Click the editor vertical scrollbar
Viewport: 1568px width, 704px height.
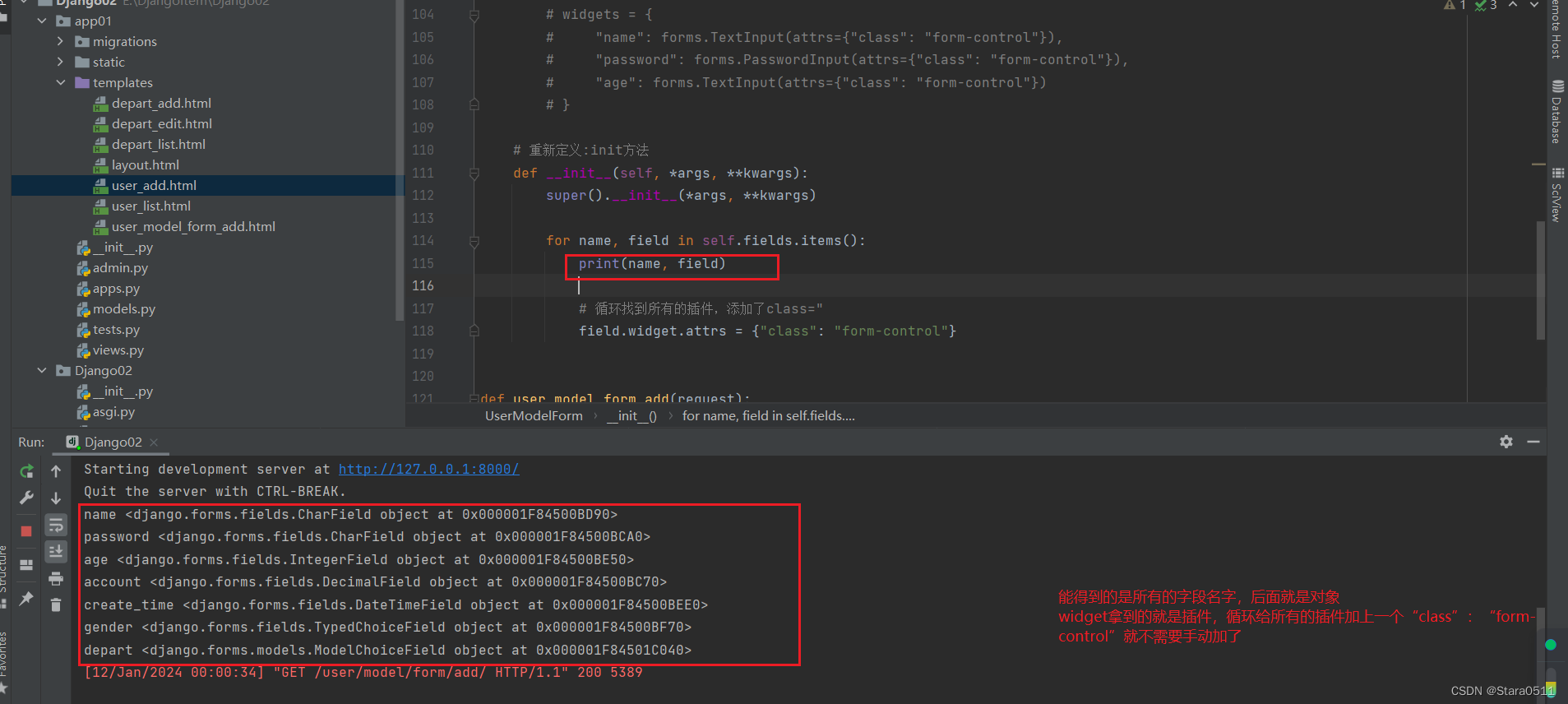pos(1540,280)
